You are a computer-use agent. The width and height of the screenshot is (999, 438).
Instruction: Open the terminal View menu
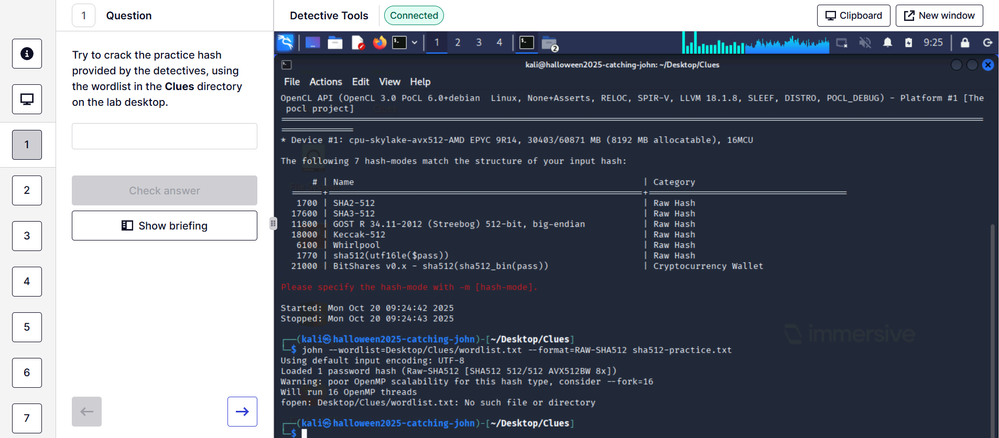(390, 82)
